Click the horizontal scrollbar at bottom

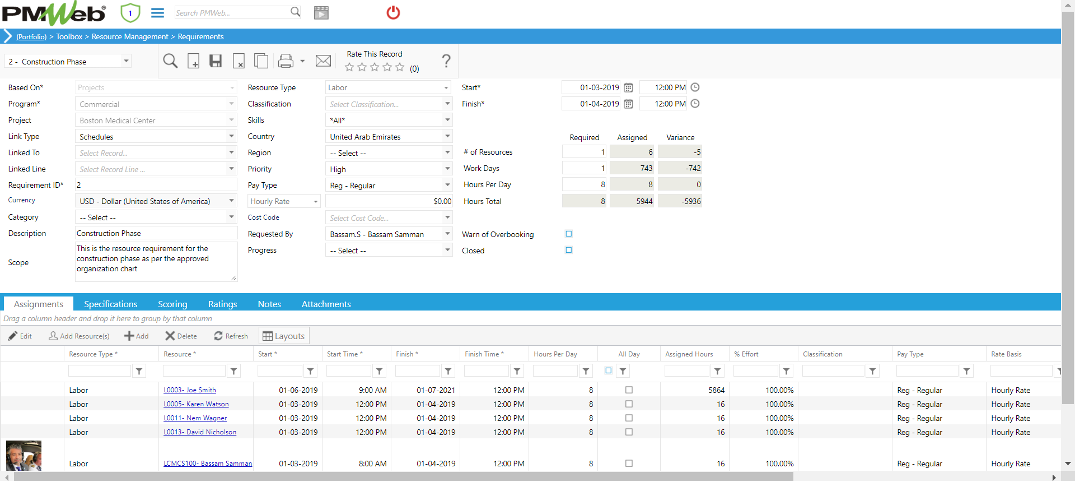(x=401, y=476)
